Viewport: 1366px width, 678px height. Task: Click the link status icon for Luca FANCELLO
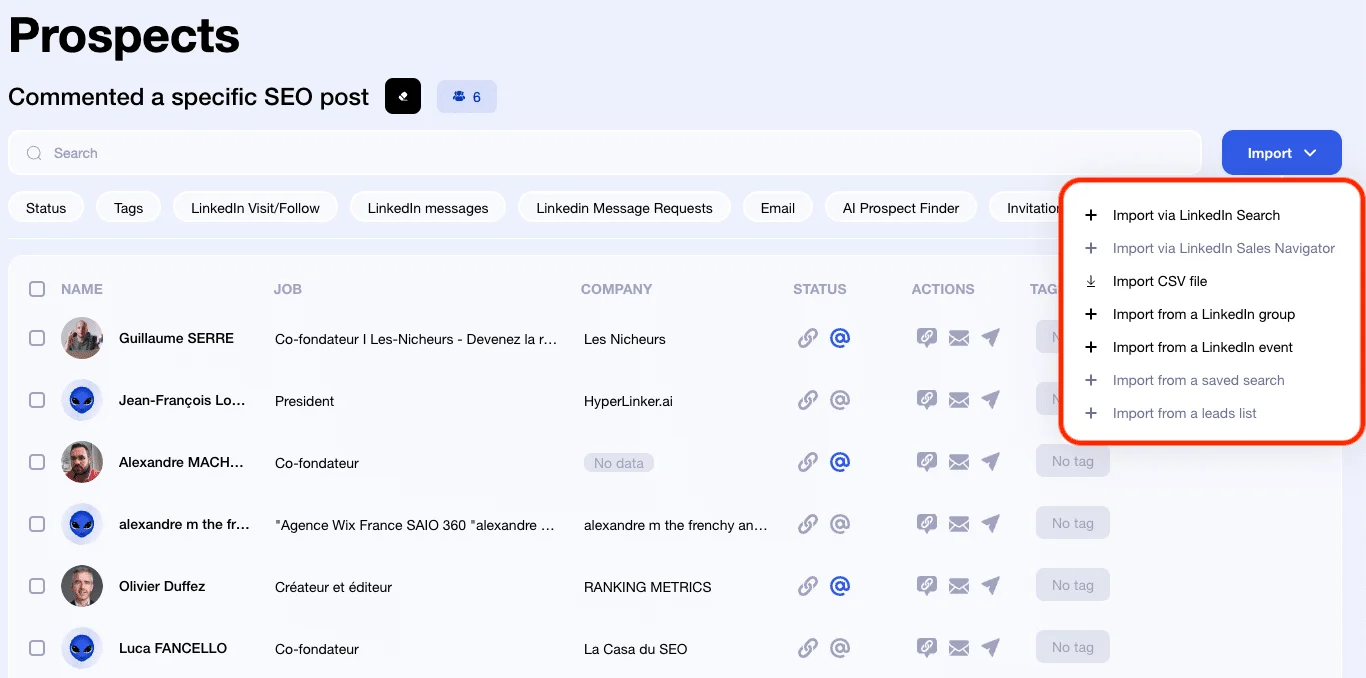(808, 648)
